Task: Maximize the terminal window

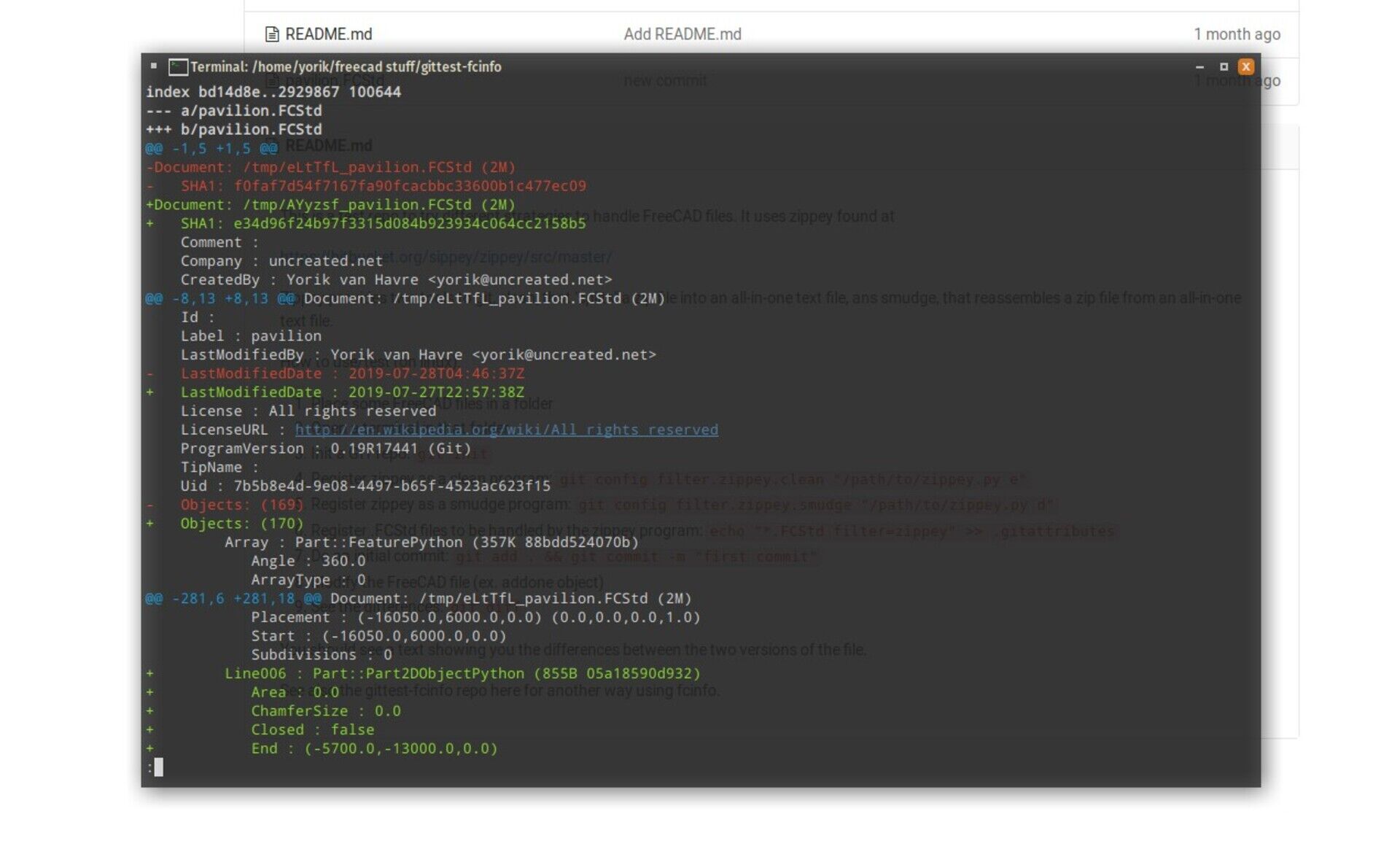Action: (x=1224, y=66)
